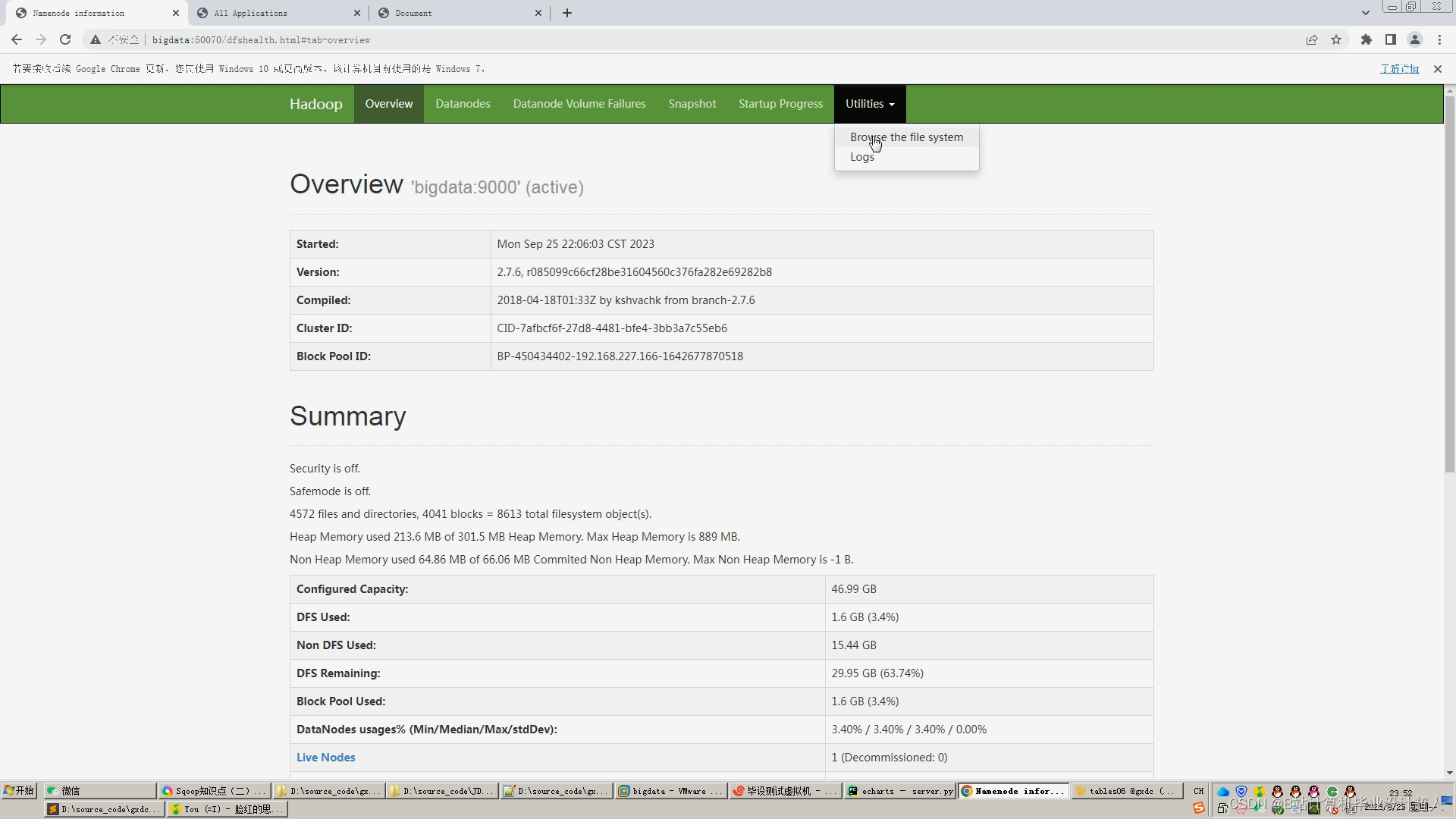This screenshot has width=1456, height=819.
Task: Open the browser extensions puzzle icon
Action: coord(1367,39)
